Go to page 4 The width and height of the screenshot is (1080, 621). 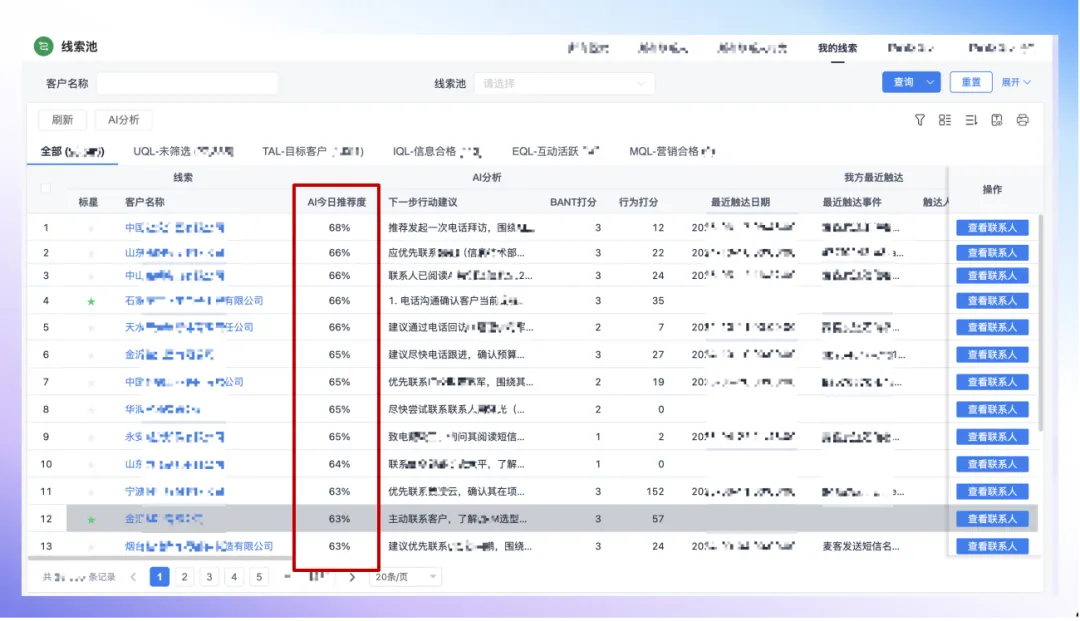pyautogui.click(x=234, y=577)
